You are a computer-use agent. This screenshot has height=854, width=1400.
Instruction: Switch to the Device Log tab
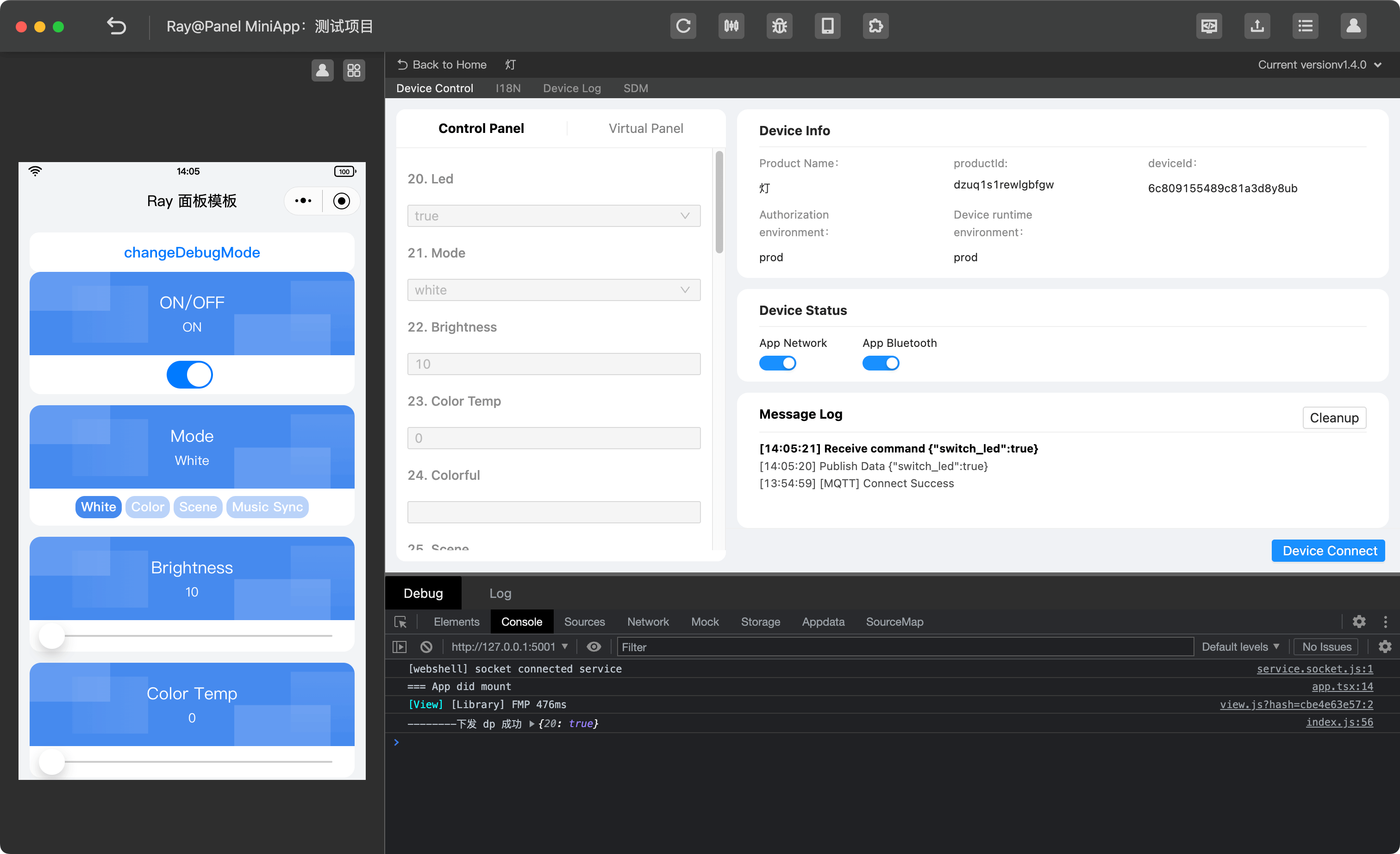tap(572, 88)
